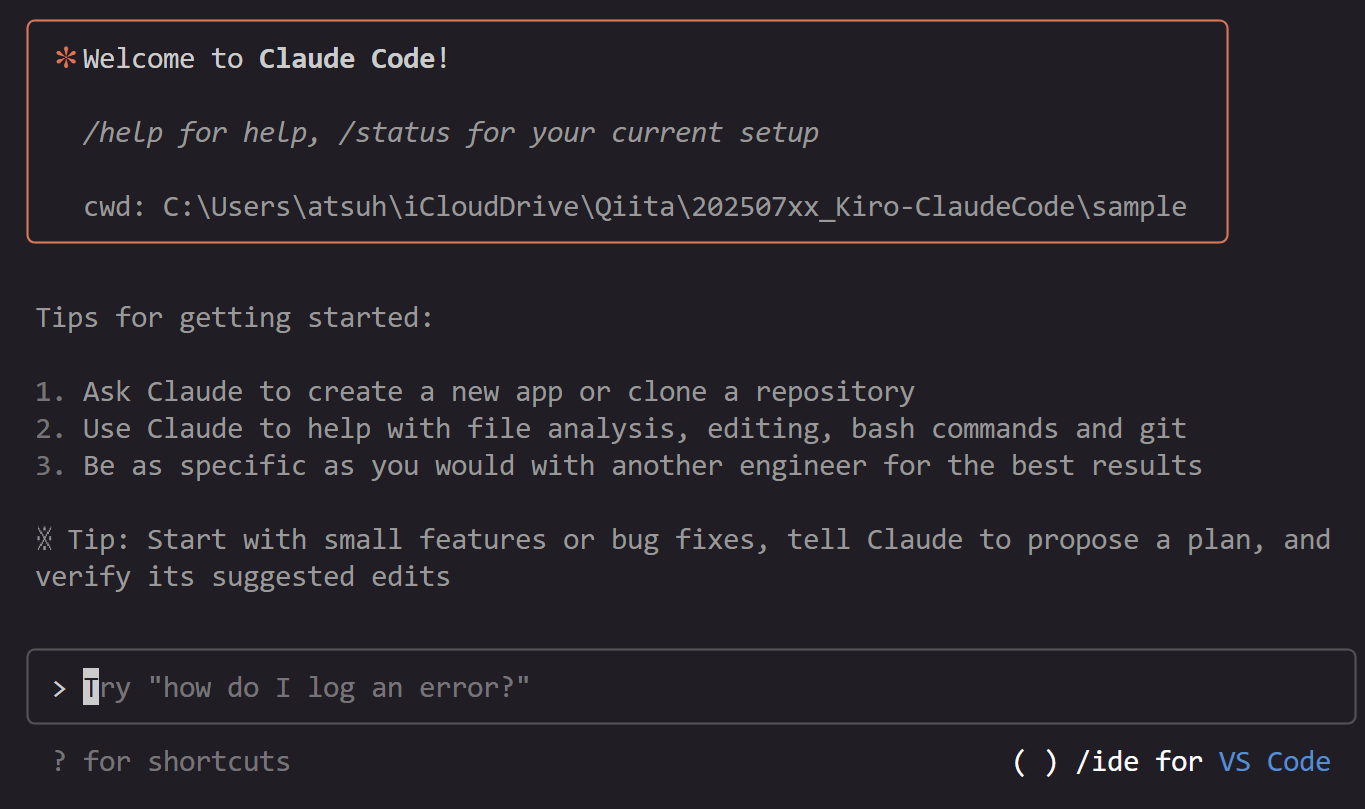Screen dimensions: 1365x809
Task: Select the Tips for getting started heading
Action: [233, 317]
